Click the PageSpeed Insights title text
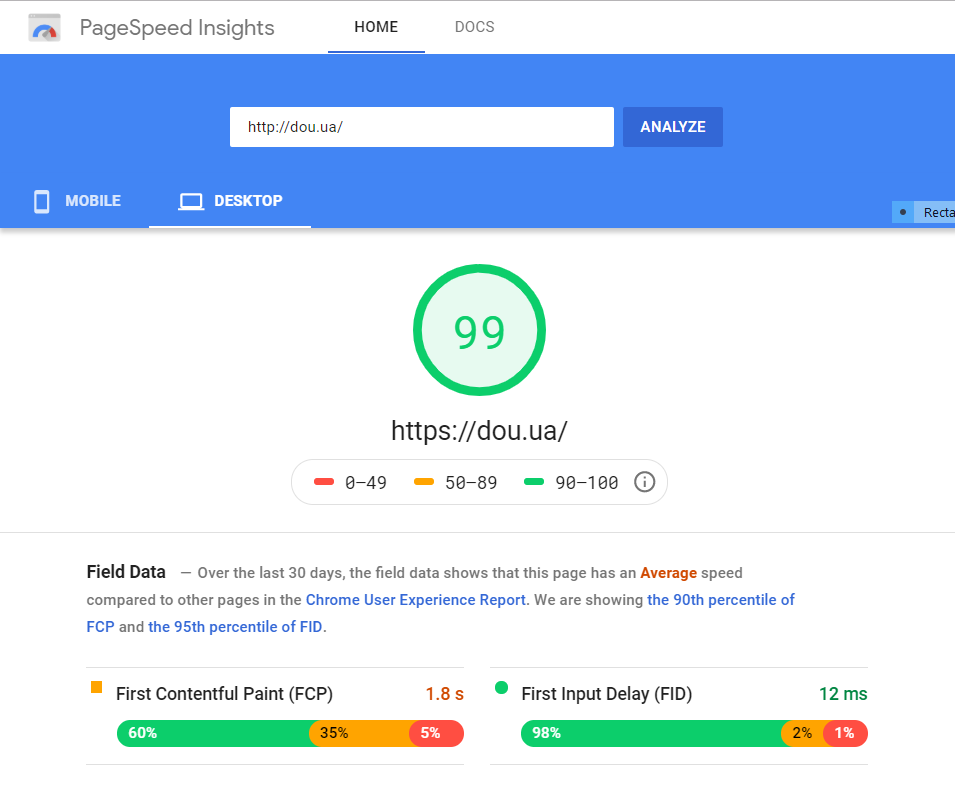This screenshot has width=955, height=792. pos(177,28)
